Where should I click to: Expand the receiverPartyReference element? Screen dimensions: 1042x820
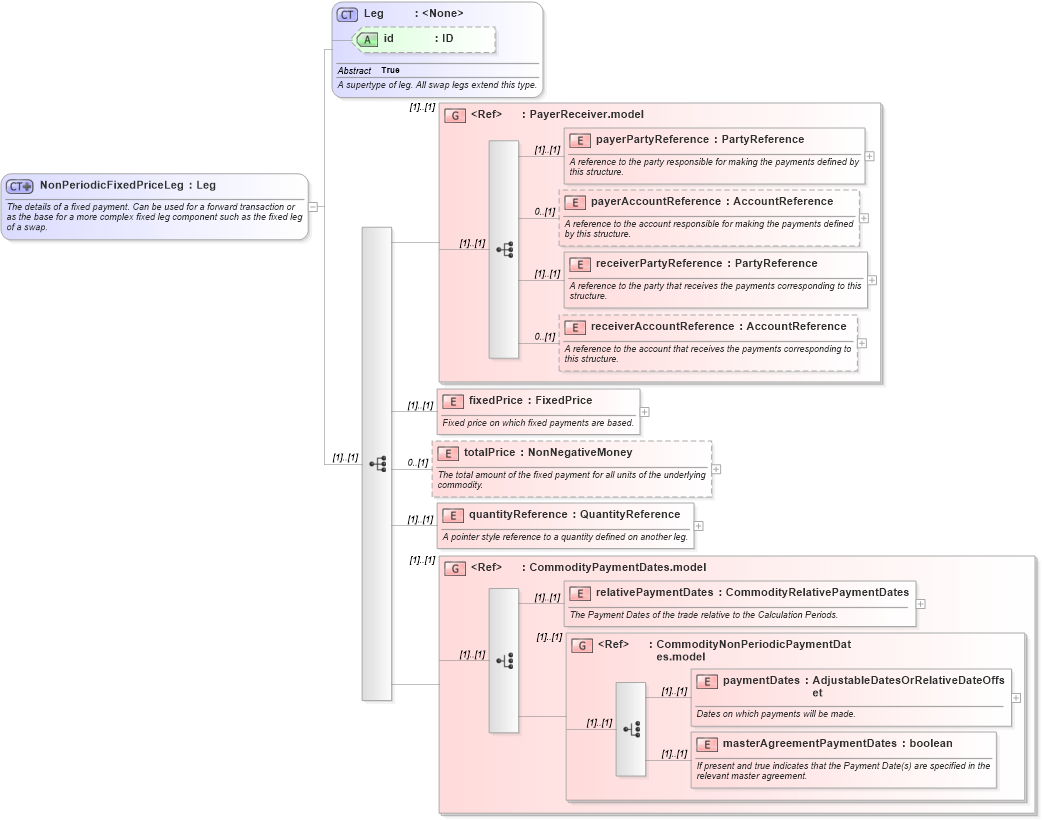pos(872,280)
